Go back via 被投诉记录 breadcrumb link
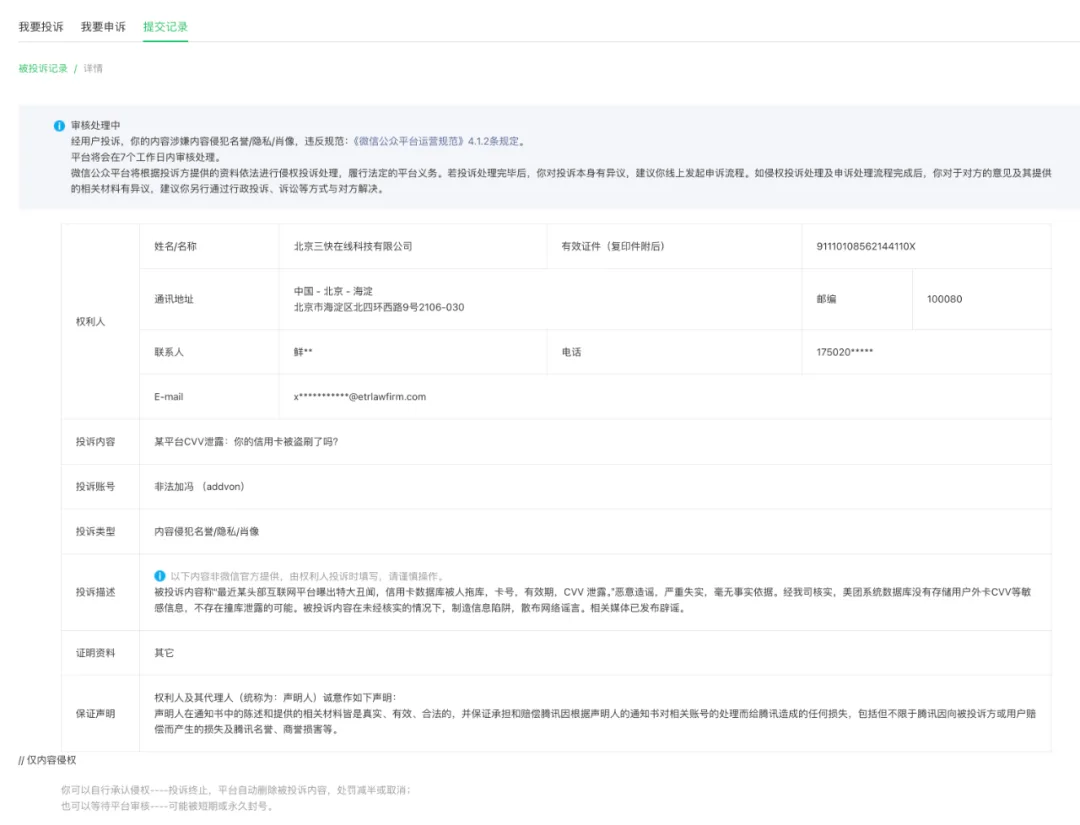This screenshot has height=825, width=1080. tap(43, 68)
